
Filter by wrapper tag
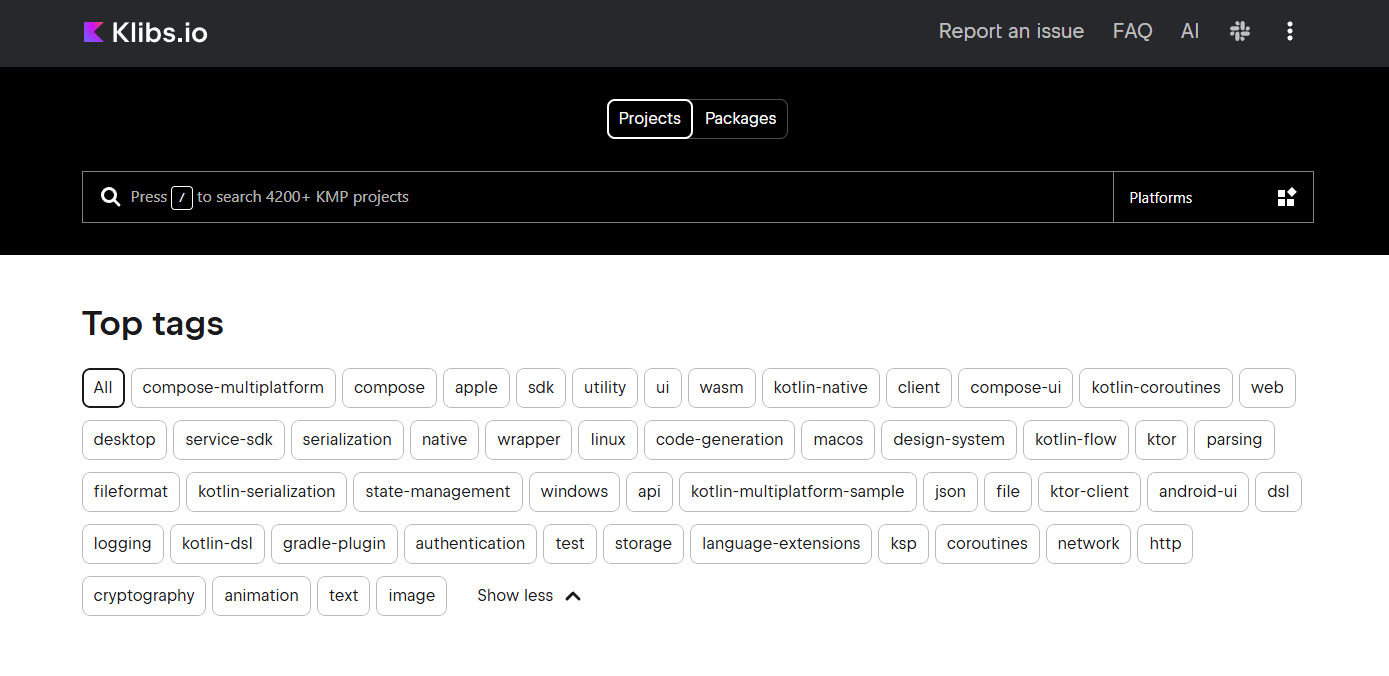point(529,440)
